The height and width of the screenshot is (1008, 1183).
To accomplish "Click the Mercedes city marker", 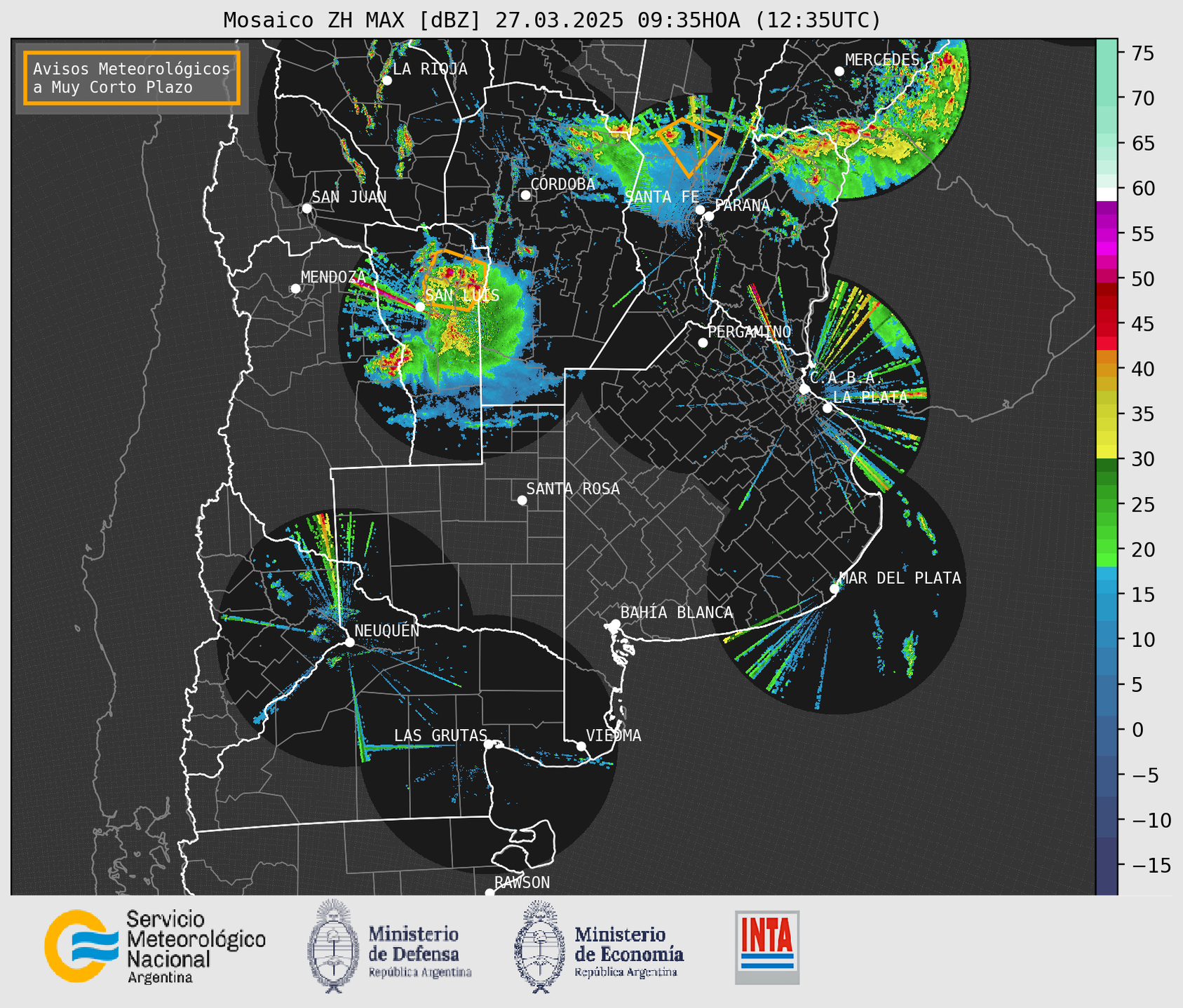I will 839,71.
